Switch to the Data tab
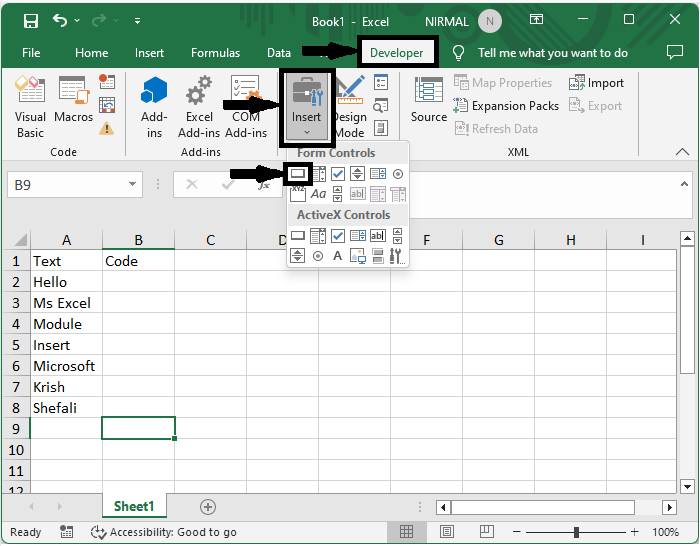Screen dimensions: 700x546 279,53
